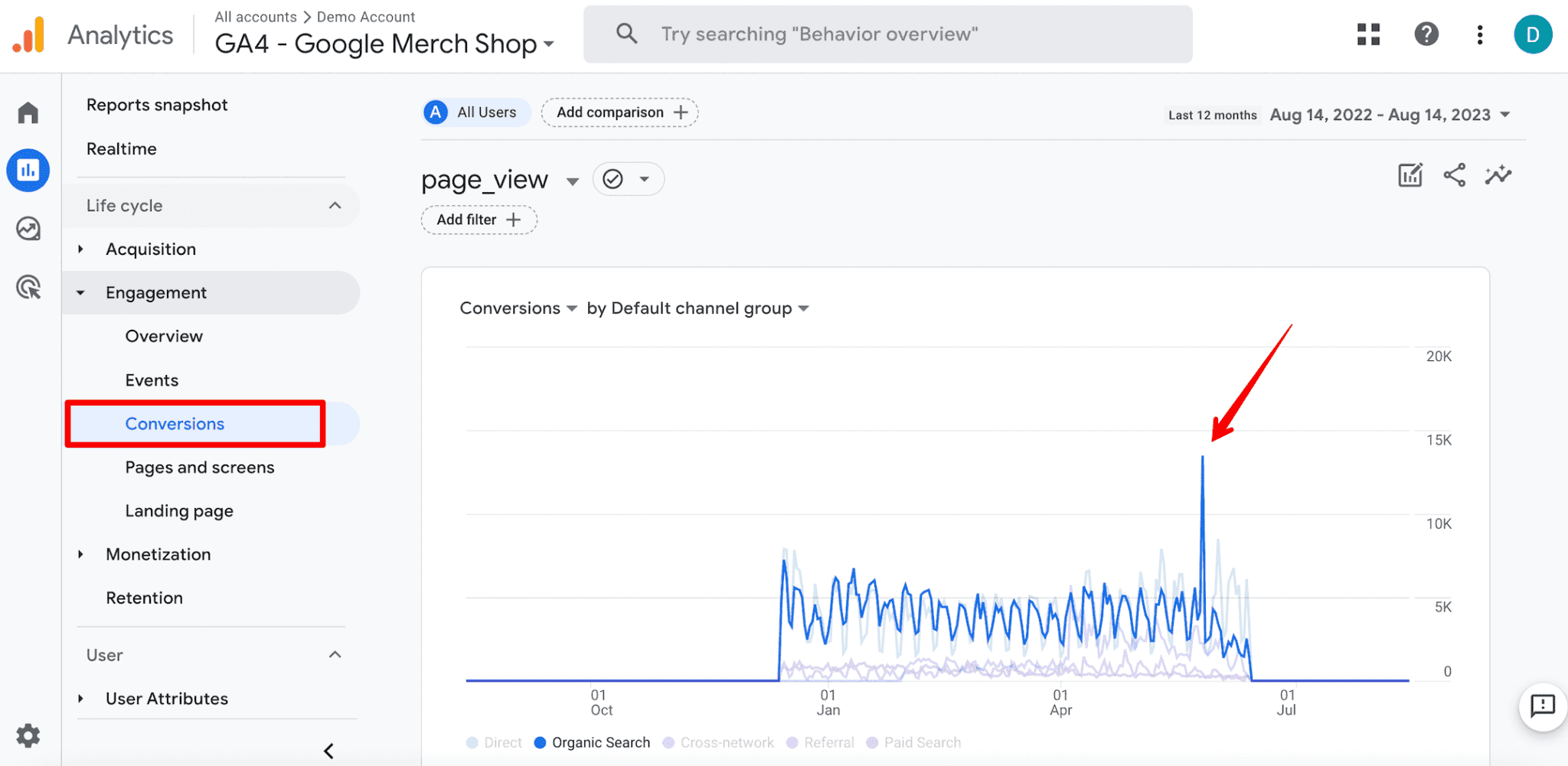Select the Reports icon in left sidebar
This screenshot has height=766, width=1568.
28,170
